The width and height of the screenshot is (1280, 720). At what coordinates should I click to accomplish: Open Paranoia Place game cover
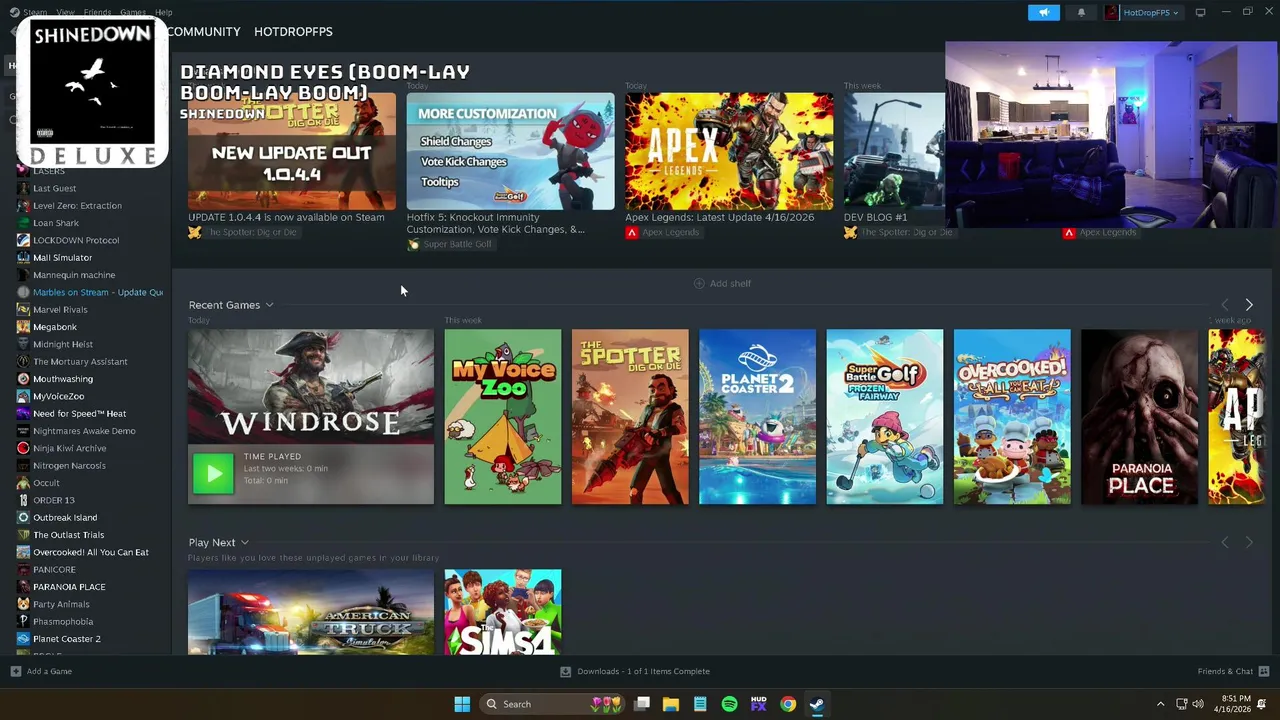click(1139, 416)
